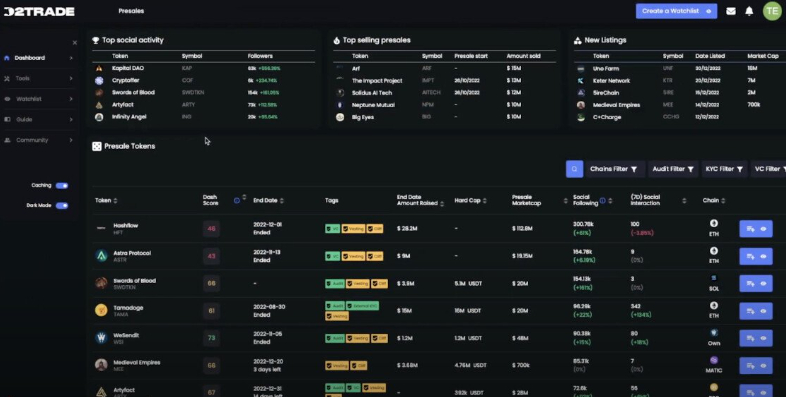Image resolution: width=786 pixels, height=397 pixels.
Task: Open the Chains Filter dropdown
Action: tap(614, 169)
